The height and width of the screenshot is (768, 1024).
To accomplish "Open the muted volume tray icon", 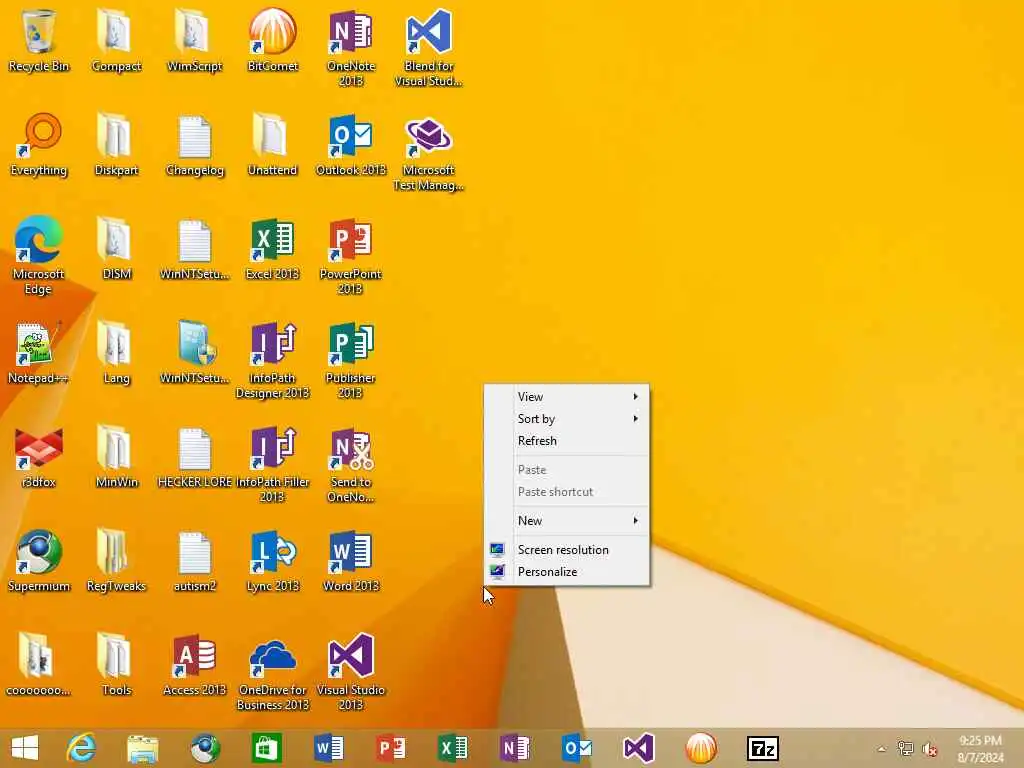I will point(929,749).
